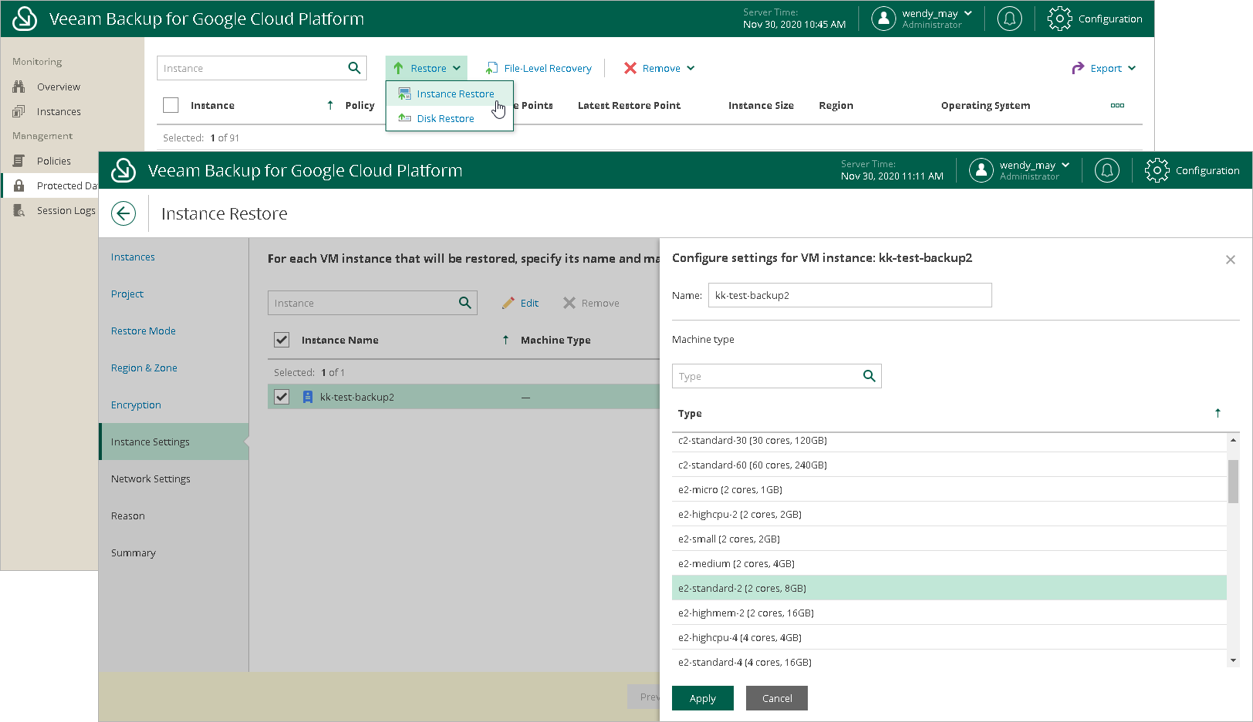Open the Restore dropdown in the back window toolbar
1253x722 pixels.
tap(426, 68)
